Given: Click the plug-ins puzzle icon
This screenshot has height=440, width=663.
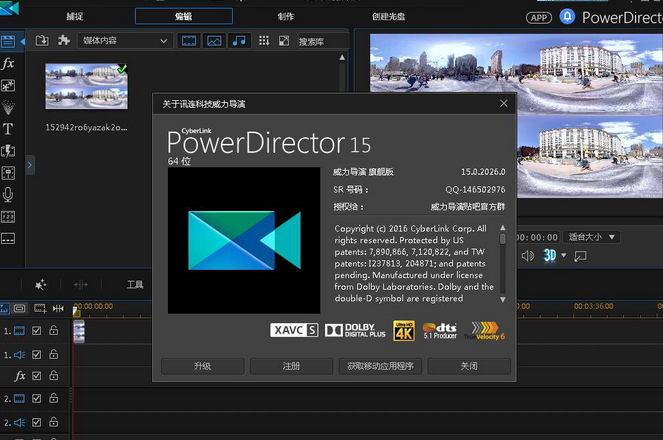Looking at the screenshot, I should (x=64, y=41).
